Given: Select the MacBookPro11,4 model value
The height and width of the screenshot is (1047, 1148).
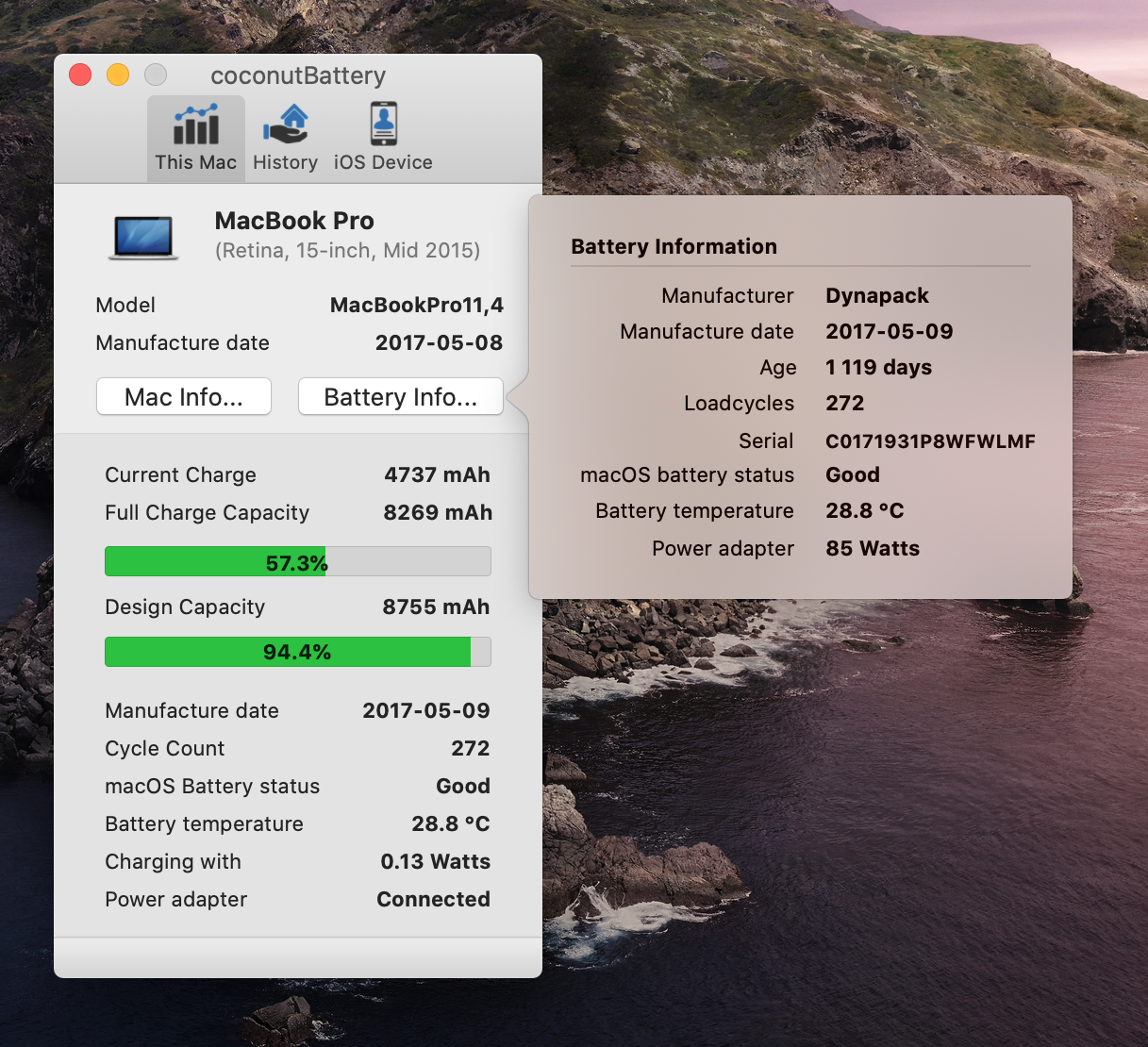Looking at the screenshot, I should 416,305.
